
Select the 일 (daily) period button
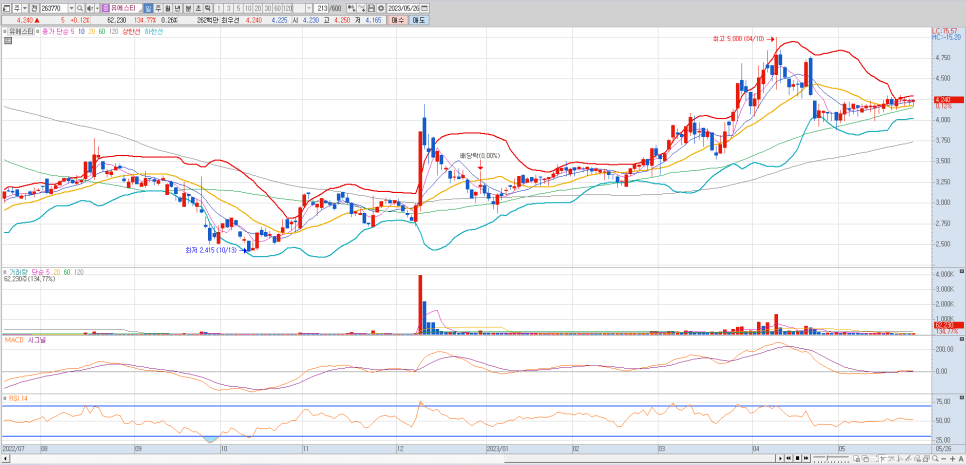148,8
